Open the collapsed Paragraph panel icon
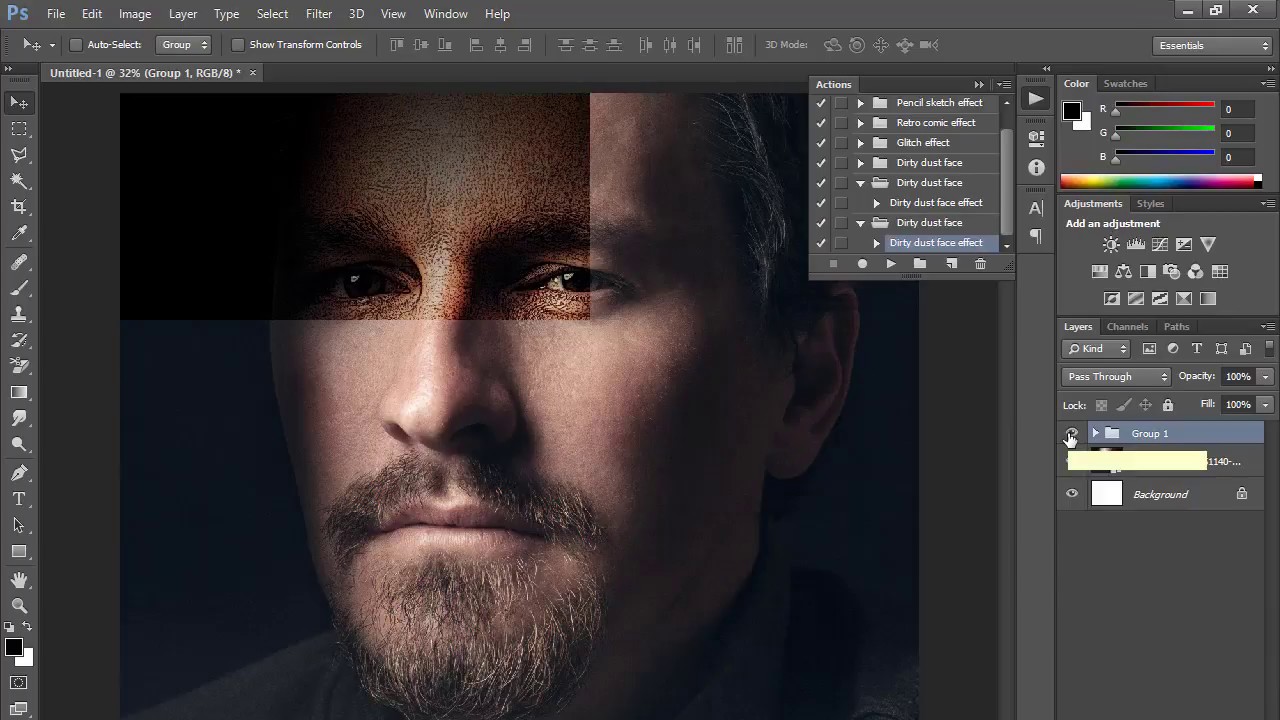1280x720 pixels. (1036, 237)
